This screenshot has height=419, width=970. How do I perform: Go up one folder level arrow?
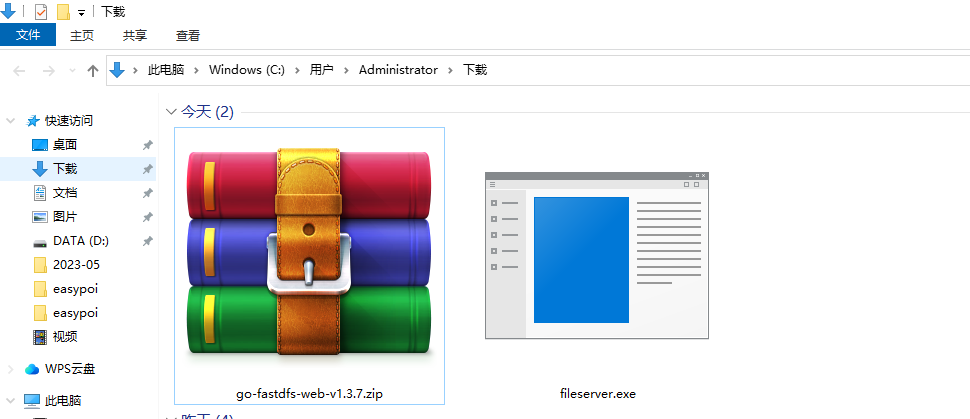93,71
